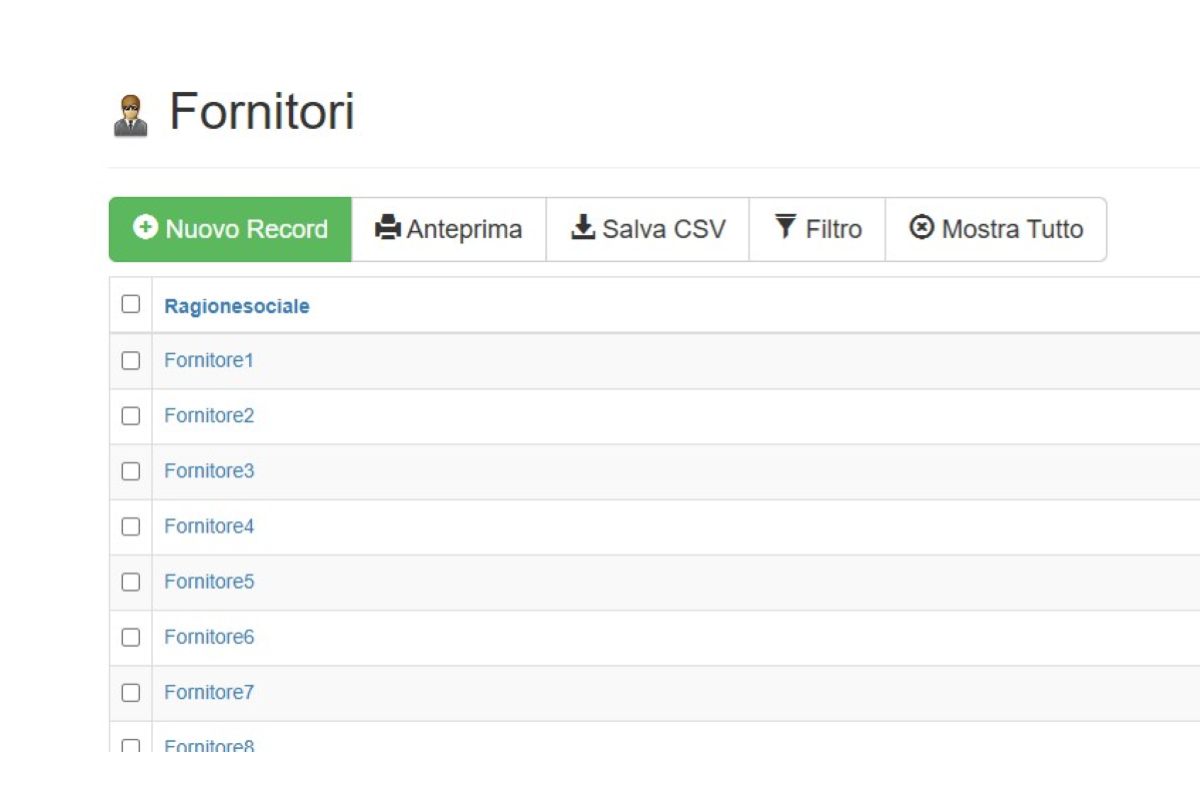Sort by the Ragionesociale column header
Screen dimensions: 1200x800
[x=237, y=306]
